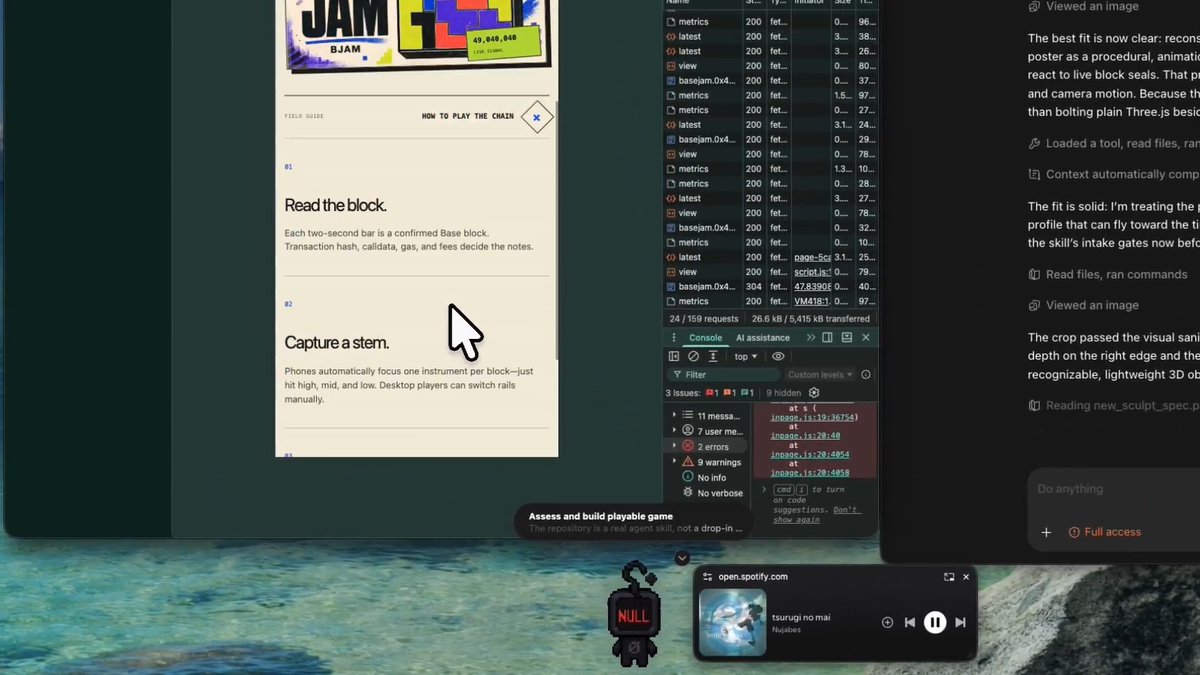Toggle the console sidebar panel icon
1200x675 pixels.
[x=674, y=356]
